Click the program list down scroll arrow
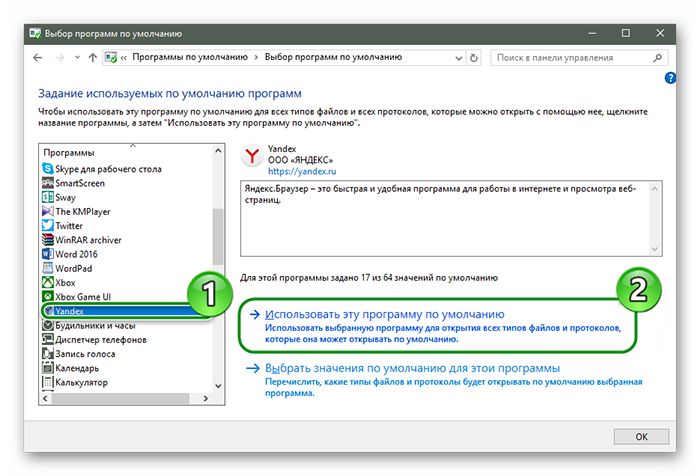This screenshot has width=700, height=476. pos(218,386)
